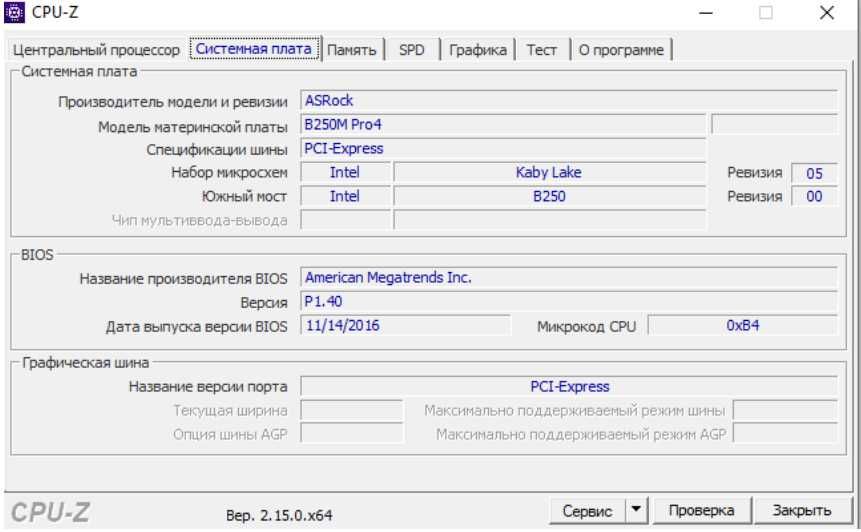This screenshot has width=861, height=532.
Task: Click the Название производителя BIOS label
Action: click(183, 279)
